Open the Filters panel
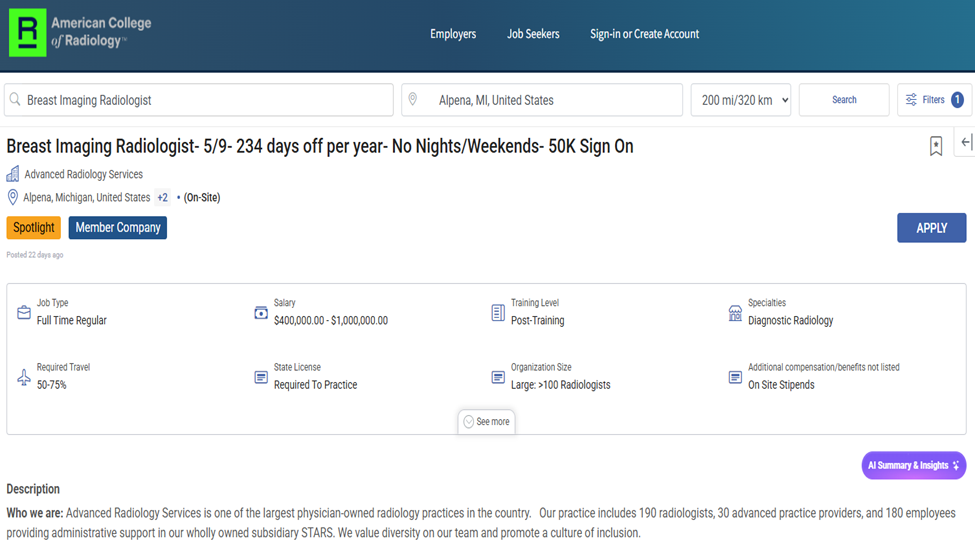Viewport: 975px width, 548px height. click(934, 100)
